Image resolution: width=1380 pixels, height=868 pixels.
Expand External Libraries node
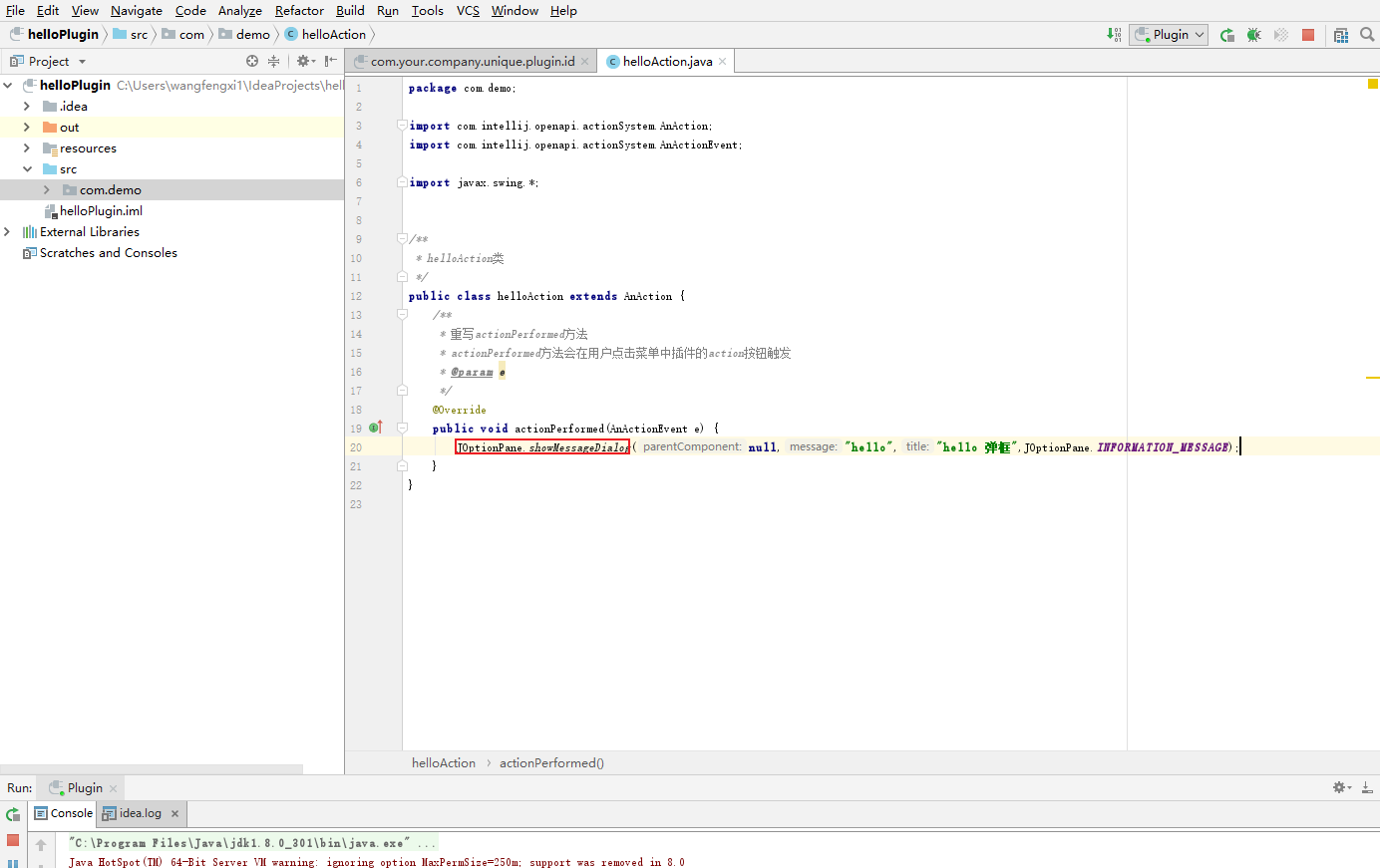point(8,231)
